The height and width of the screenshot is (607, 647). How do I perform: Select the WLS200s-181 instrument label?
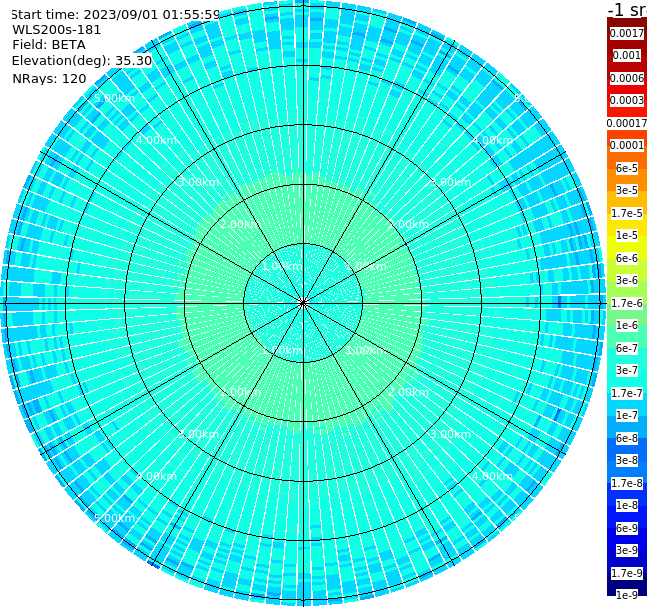coord(57,30)
